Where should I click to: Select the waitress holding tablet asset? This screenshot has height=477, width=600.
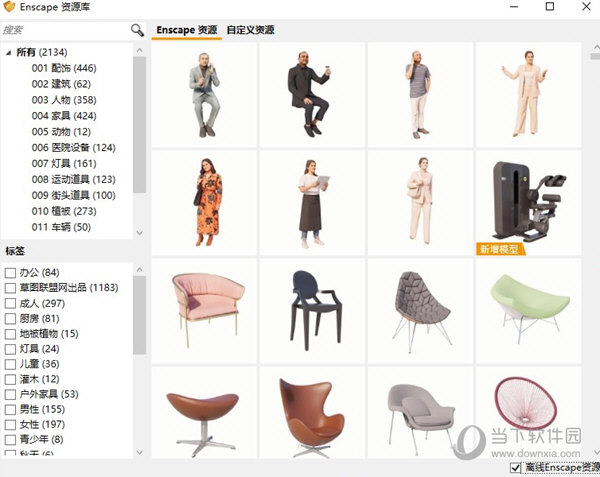tap(312, 203)
